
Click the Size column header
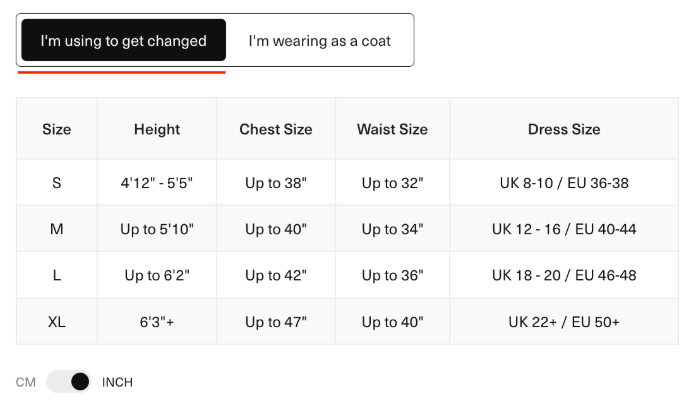57,129
